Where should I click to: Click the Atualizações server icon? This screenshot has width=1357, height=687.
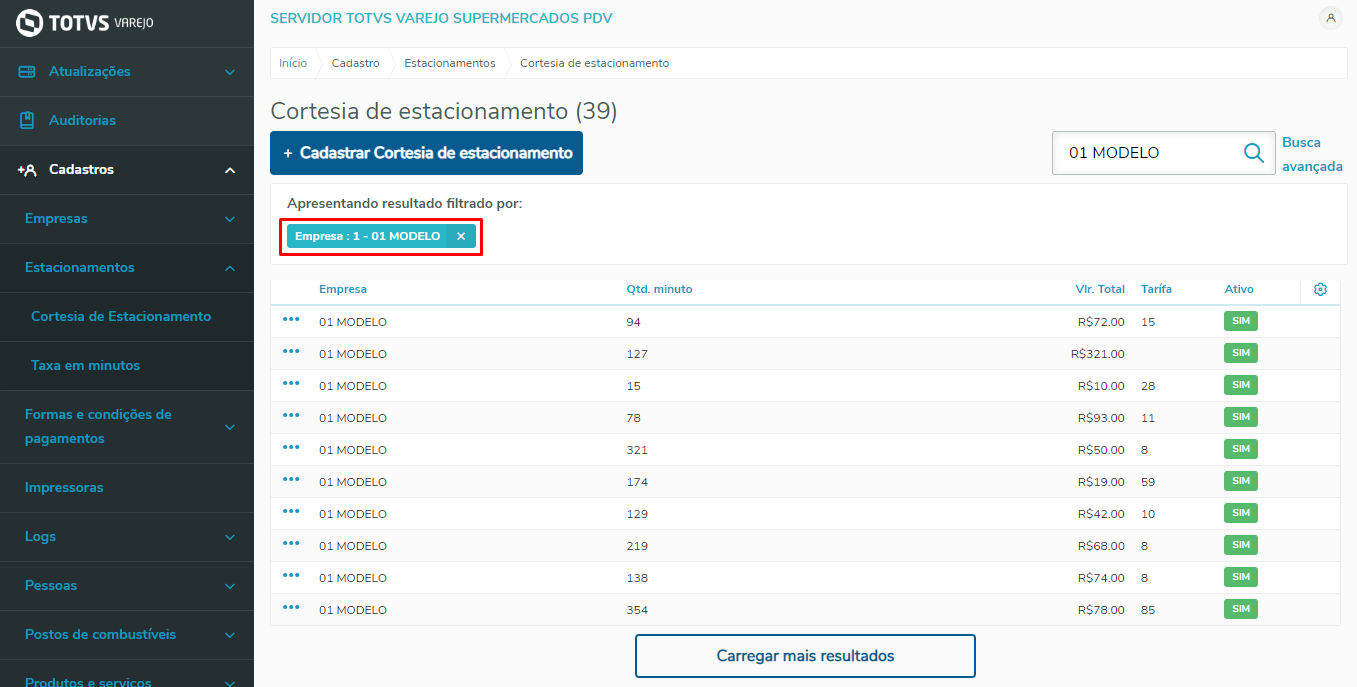click(27, 72)
